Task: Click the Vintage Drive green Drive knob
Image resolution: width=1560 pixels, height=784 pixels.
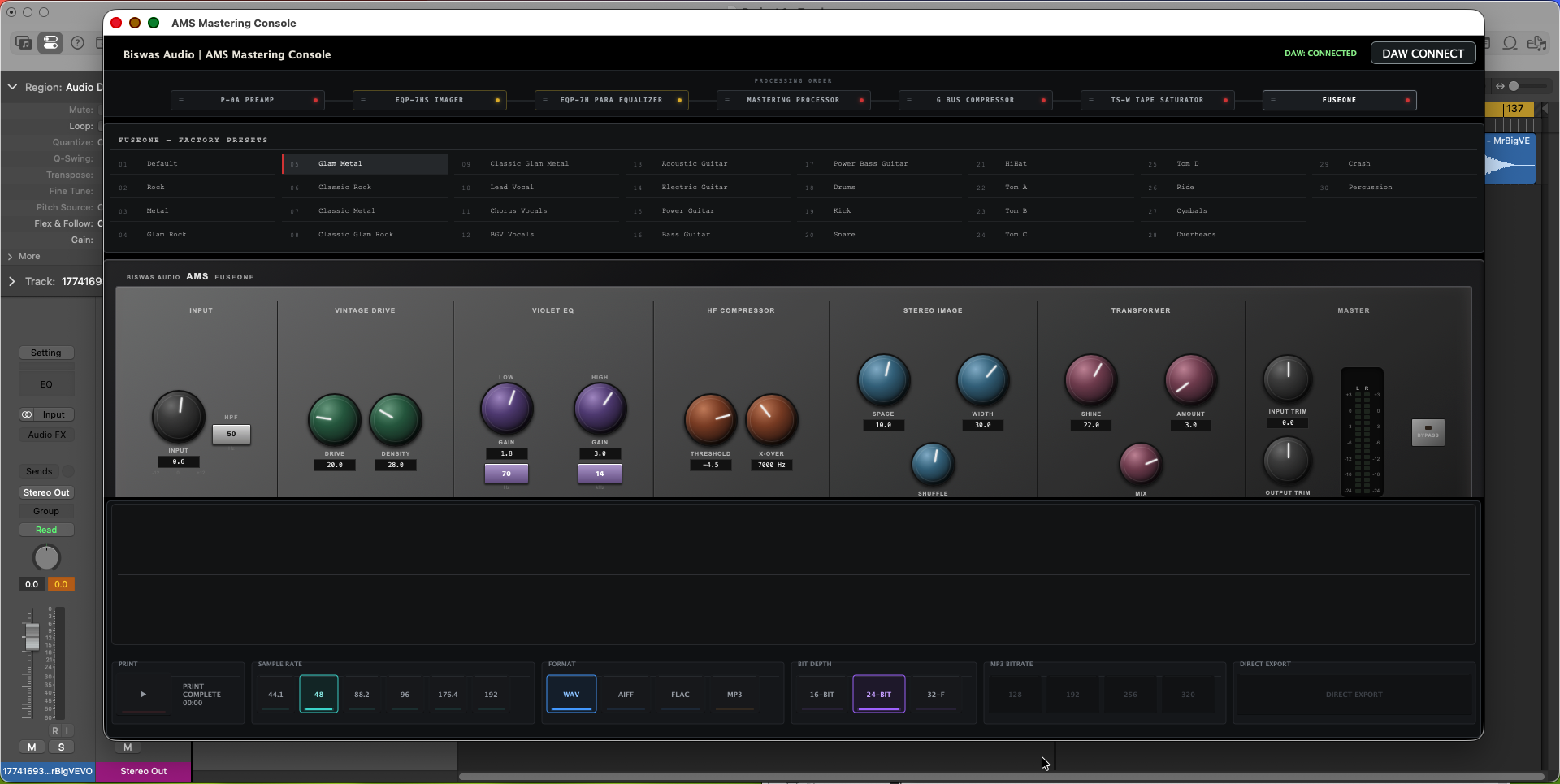Action: (334, 419)
